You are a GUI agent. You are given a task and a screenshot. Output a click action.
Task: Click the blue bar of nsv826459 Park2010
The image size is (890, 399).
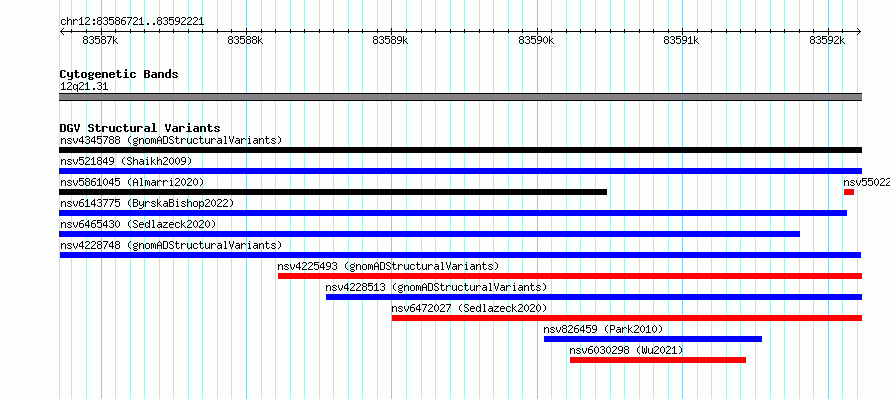653,339
